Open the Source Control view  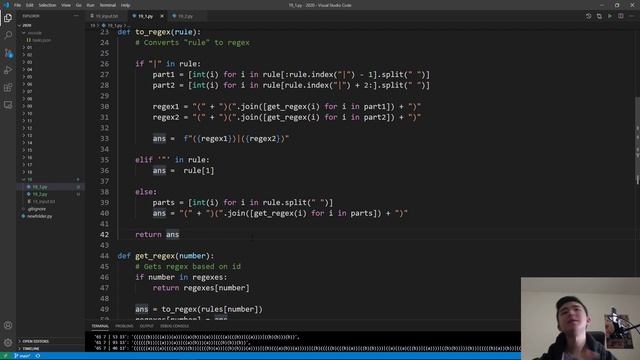tap(8, 53)
